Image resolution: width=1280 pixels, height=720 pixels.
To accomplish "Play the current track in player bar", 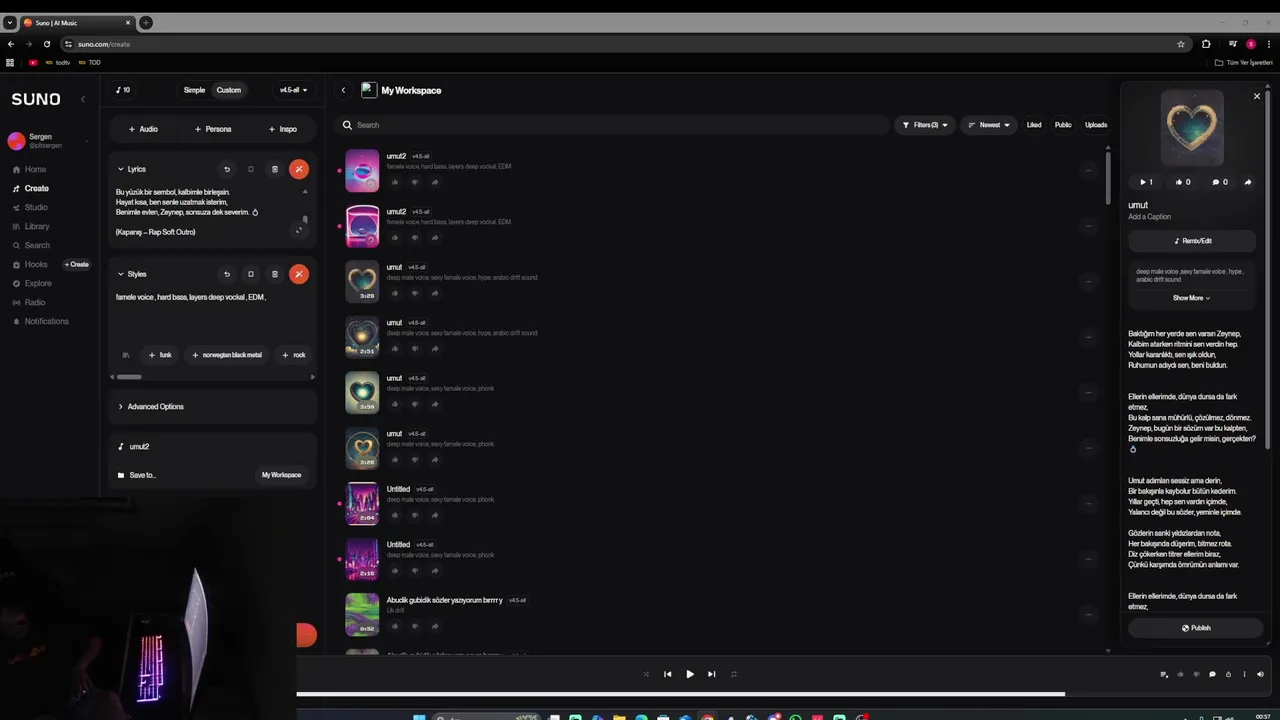I will (x=689, y=674).
